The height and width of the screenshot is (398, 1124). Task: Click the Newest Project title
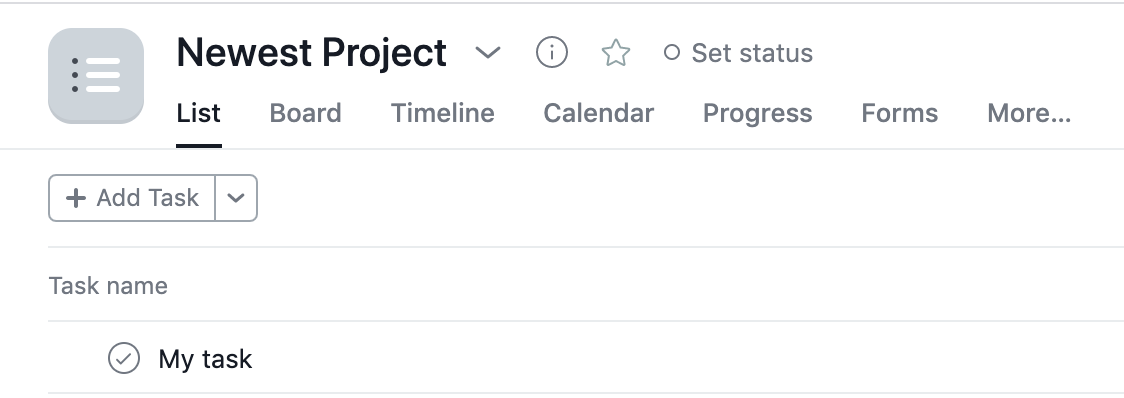pyautogui.click(x=312, y=52)
